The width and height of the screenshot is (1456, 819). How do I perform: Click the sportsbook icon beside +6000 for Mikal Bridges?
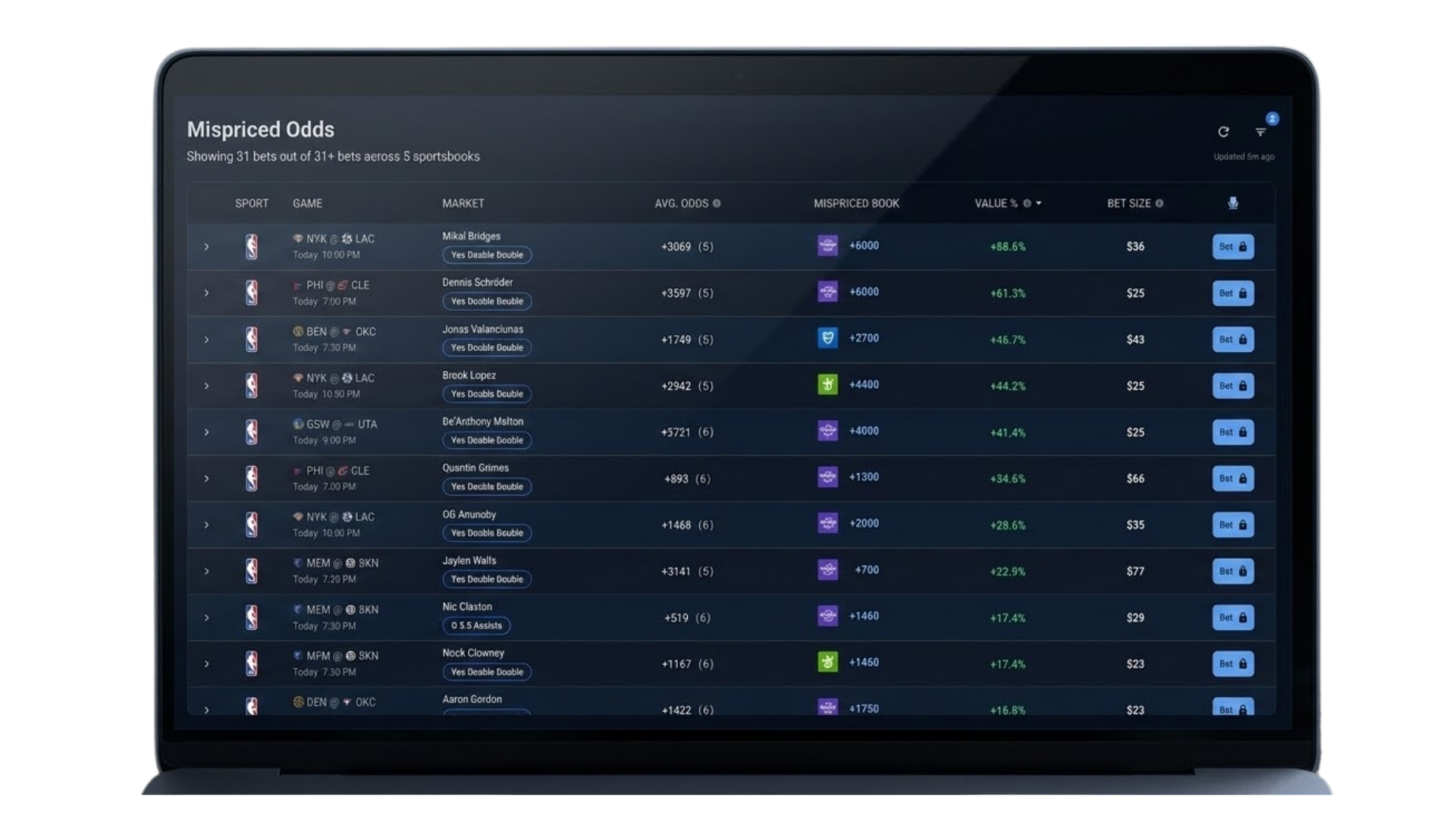[827, 246]
